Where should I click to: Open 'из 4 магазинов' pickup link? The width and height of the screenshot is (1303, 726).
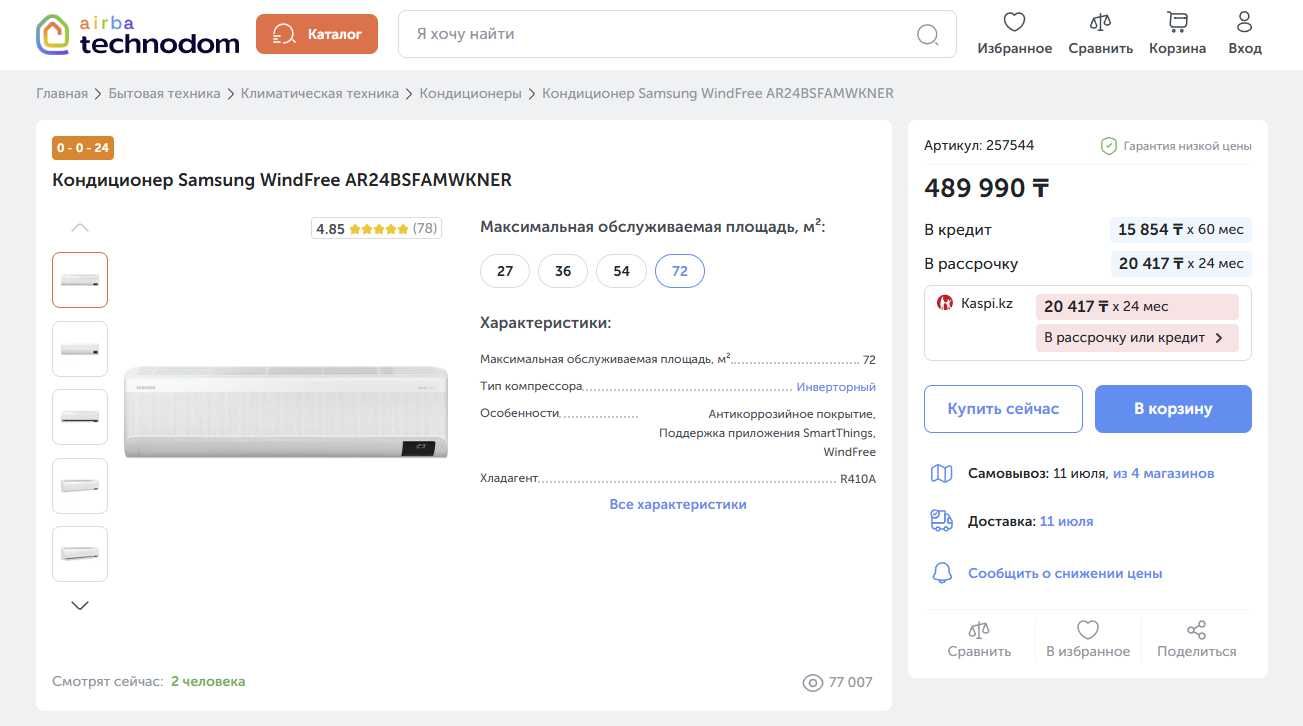coord(1164,473)
